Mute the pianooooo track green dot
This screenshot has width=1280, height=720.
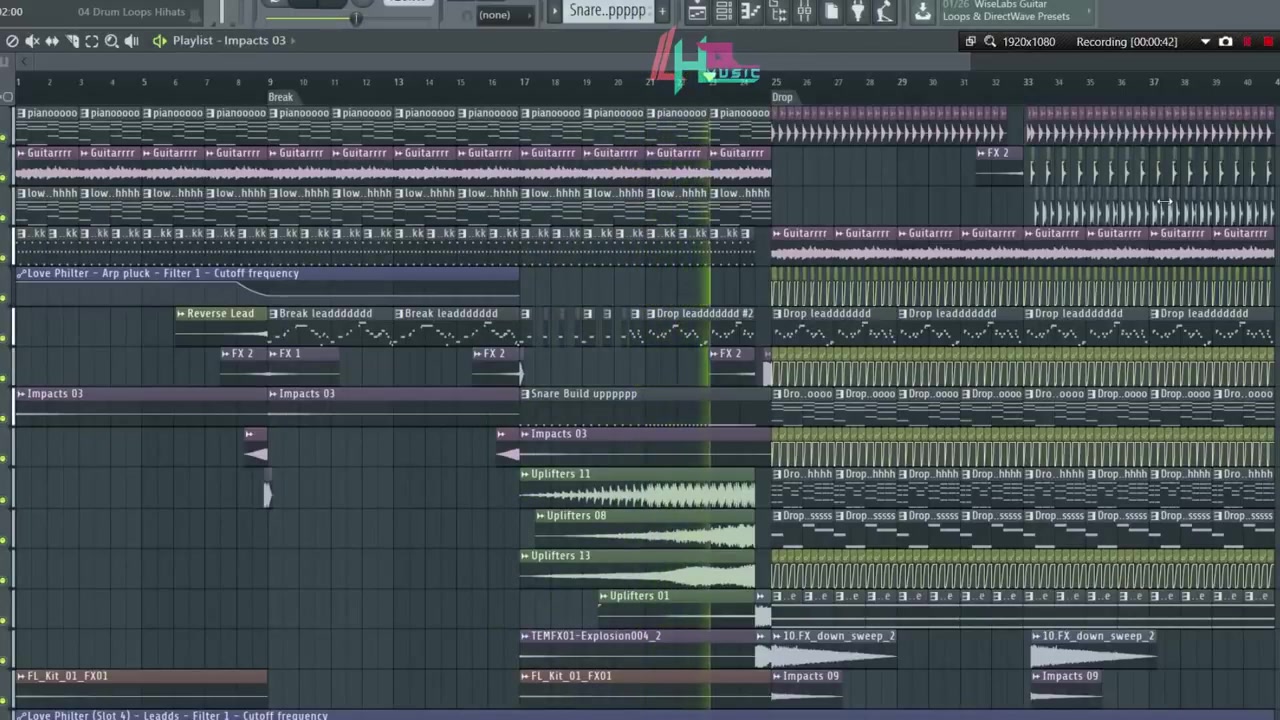[x=4, y=137]
